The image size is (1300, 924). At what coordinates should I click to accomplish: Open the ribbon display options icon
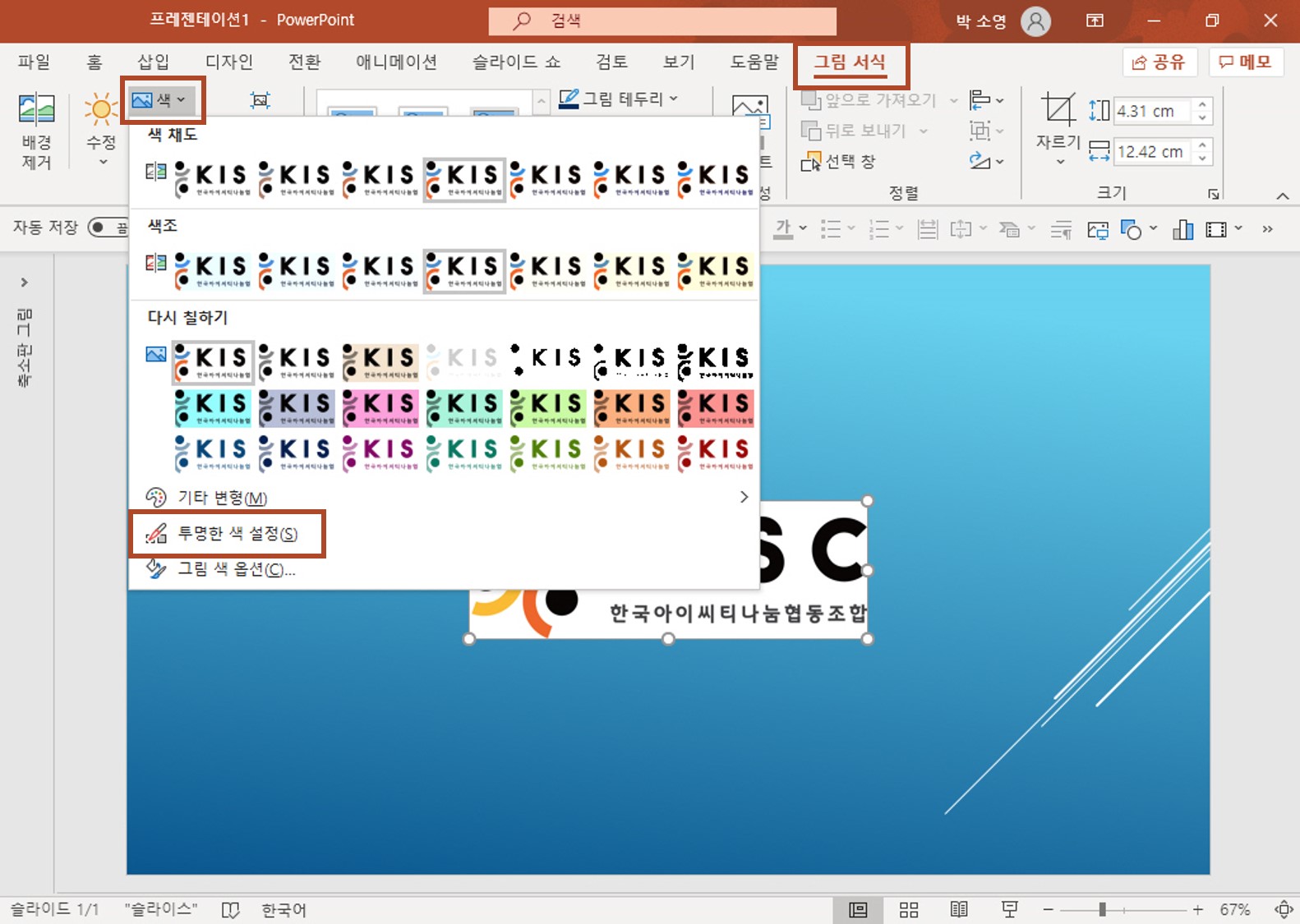coord(1095,21)
